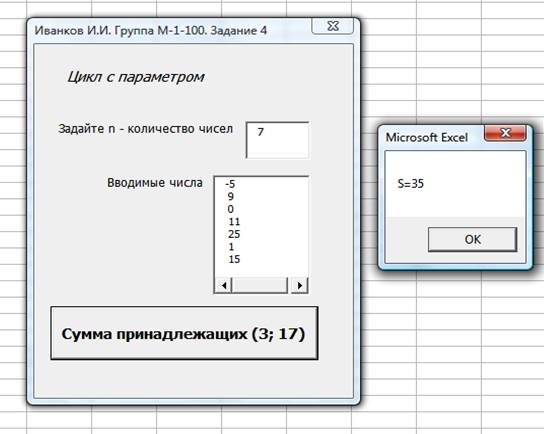The height and width of the screenshot is (434, 544).
Task: Select the value 25 in the numbers list
Action: click(234, 234)
